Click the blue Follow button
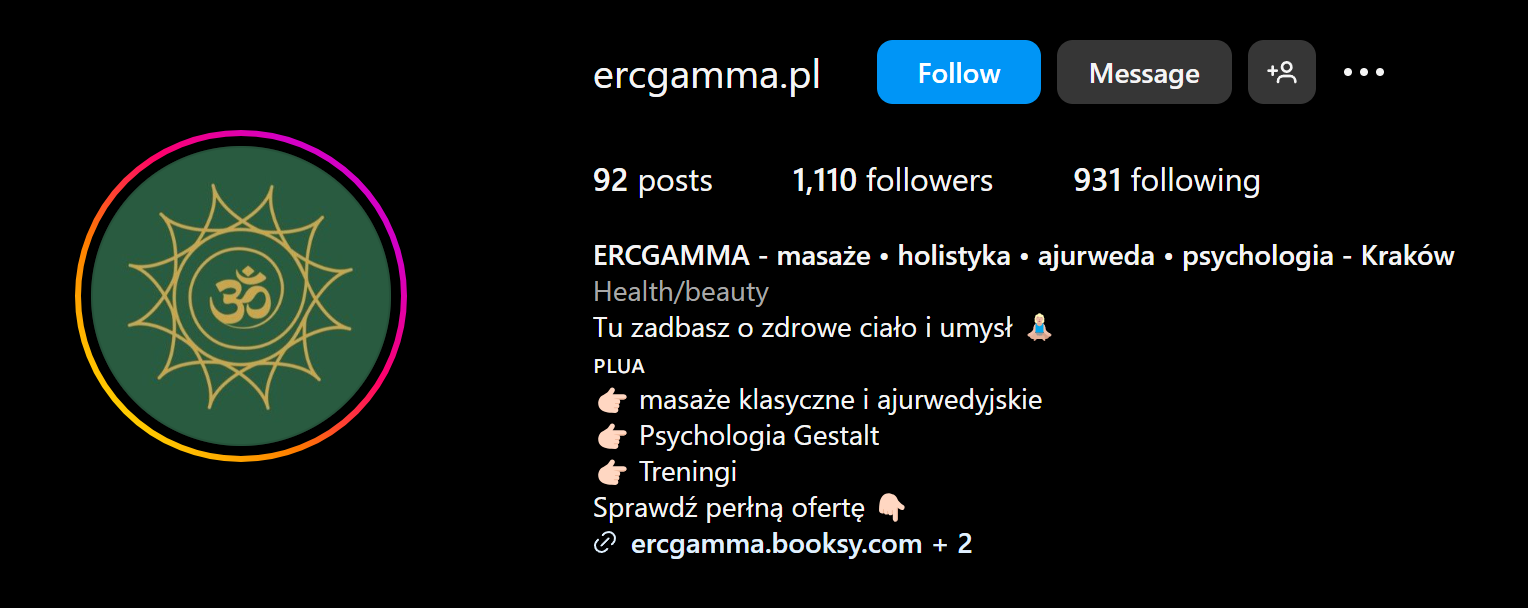This screenshot has width=1528, height=608. pos(958,72)
